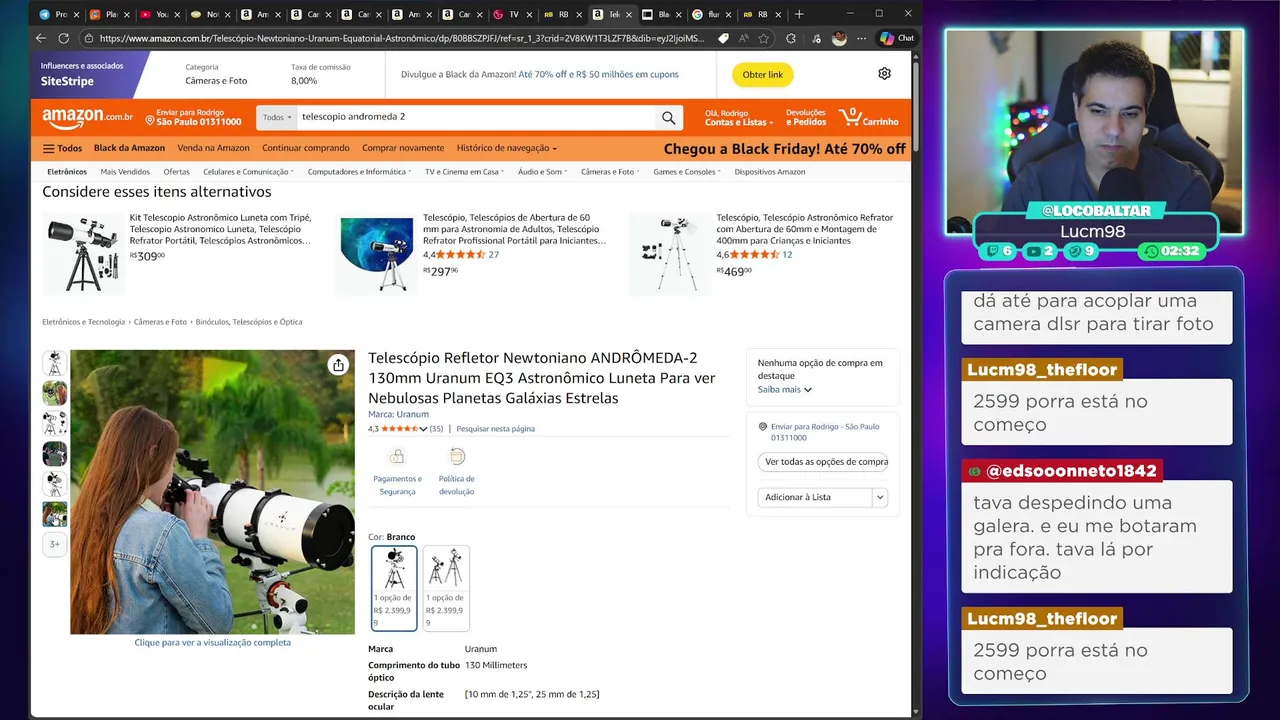Click the Obter link button

point(762,75)
